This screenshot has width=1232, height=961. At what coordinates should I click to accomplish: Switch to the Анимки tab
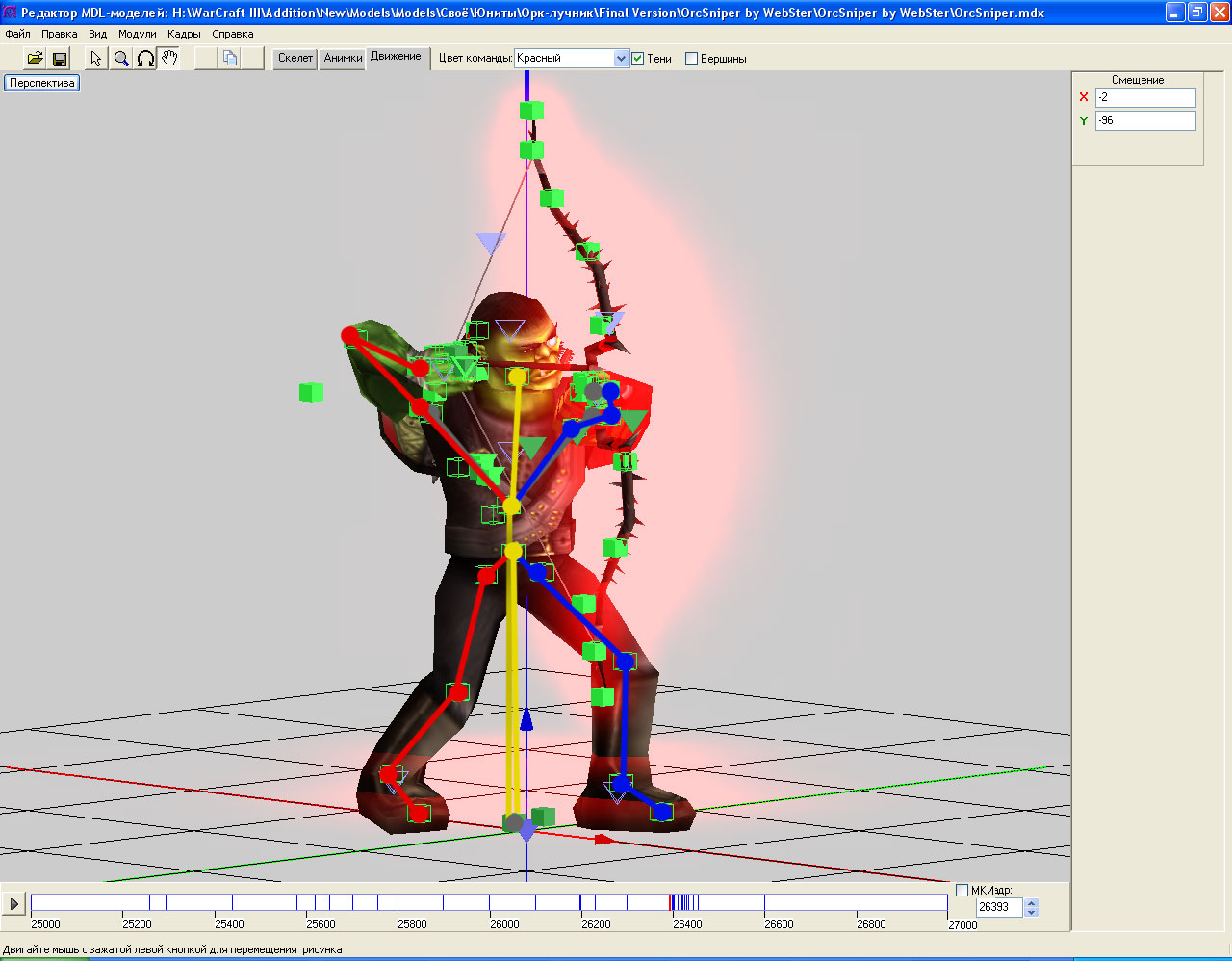click(x=343, y=59)
